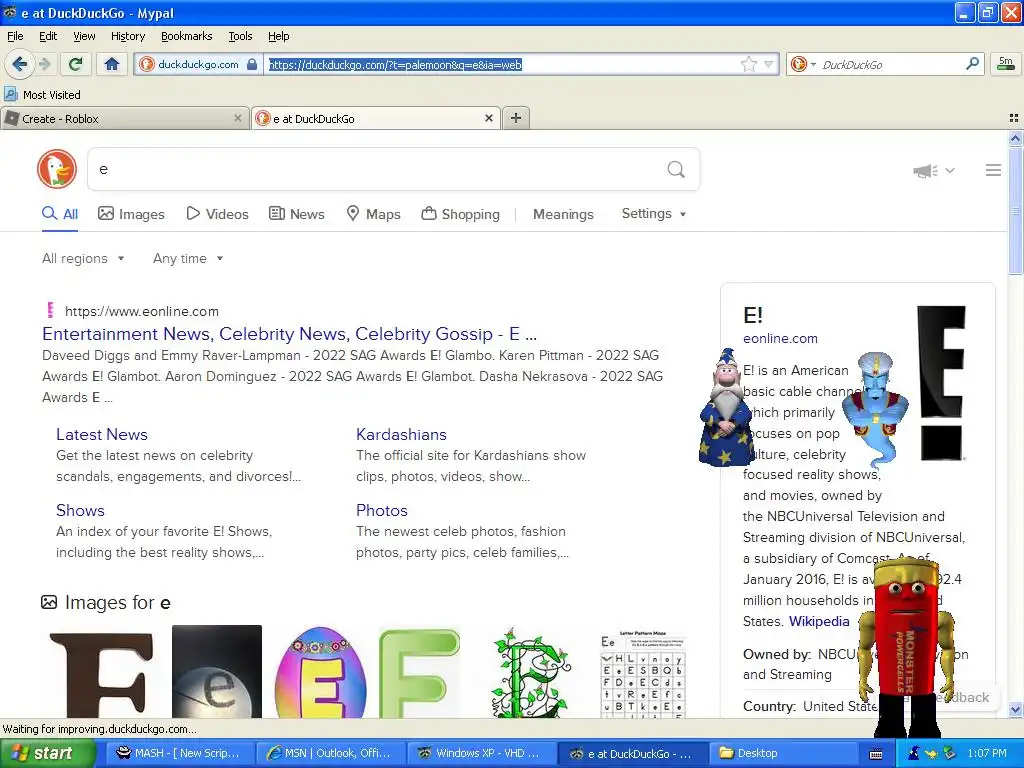Switch to MASH taskbar window
This screenshot has height=768, width=1024.
178,753
